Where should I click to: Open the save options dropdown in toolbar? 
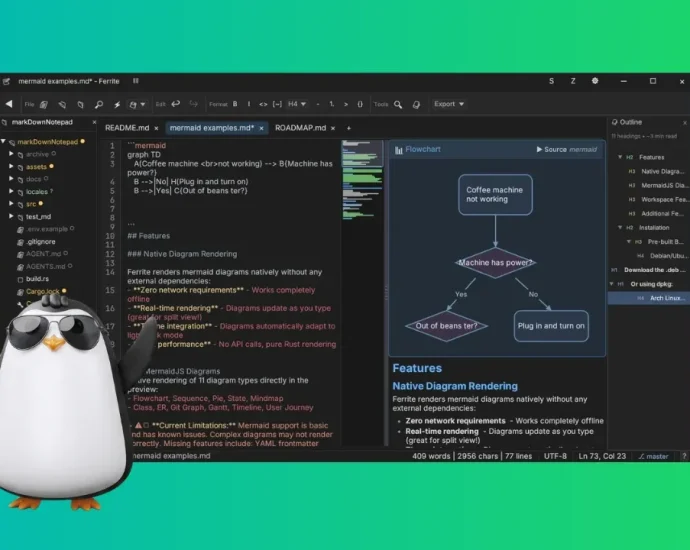pos(137,104)
